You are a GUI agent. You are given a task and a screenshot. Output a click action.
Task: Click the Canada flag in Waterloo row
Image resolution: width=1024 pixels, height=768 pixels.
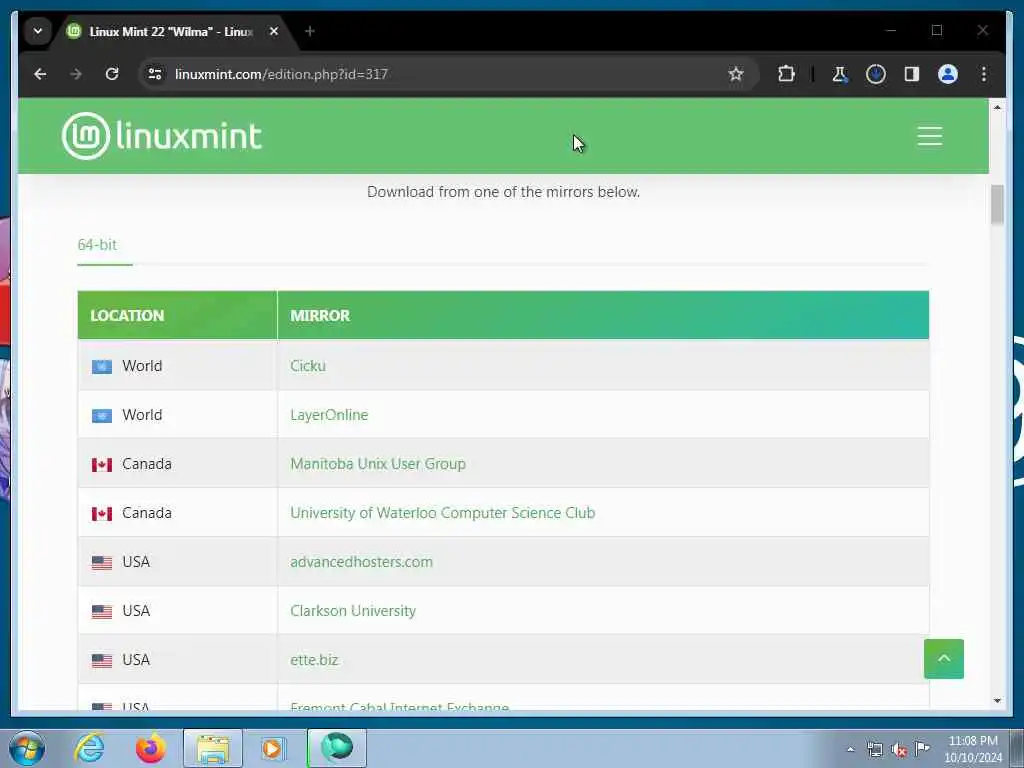click(101, 514)
